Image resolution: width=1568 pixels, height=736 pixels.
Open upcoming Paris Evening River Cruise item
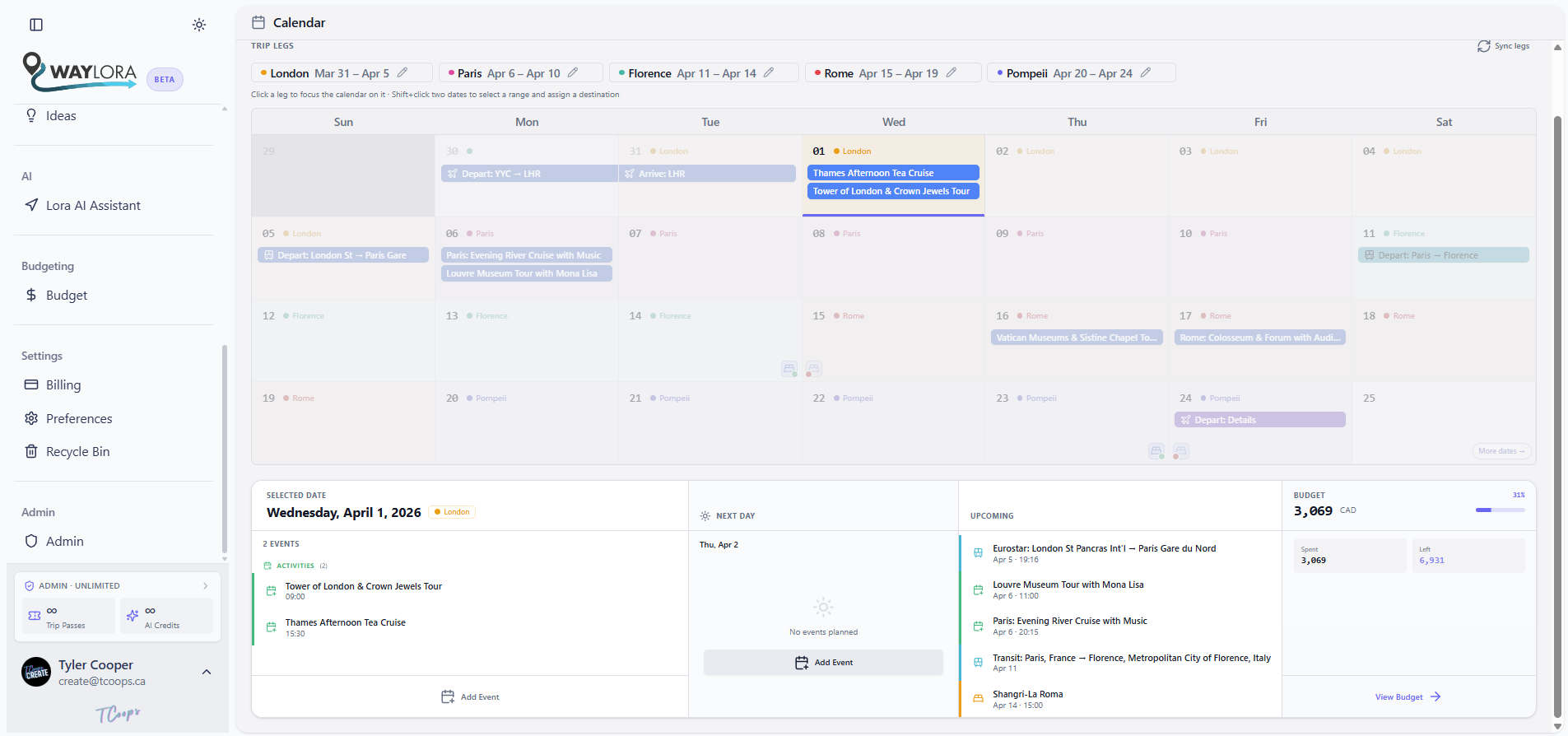coord(1120,626)
